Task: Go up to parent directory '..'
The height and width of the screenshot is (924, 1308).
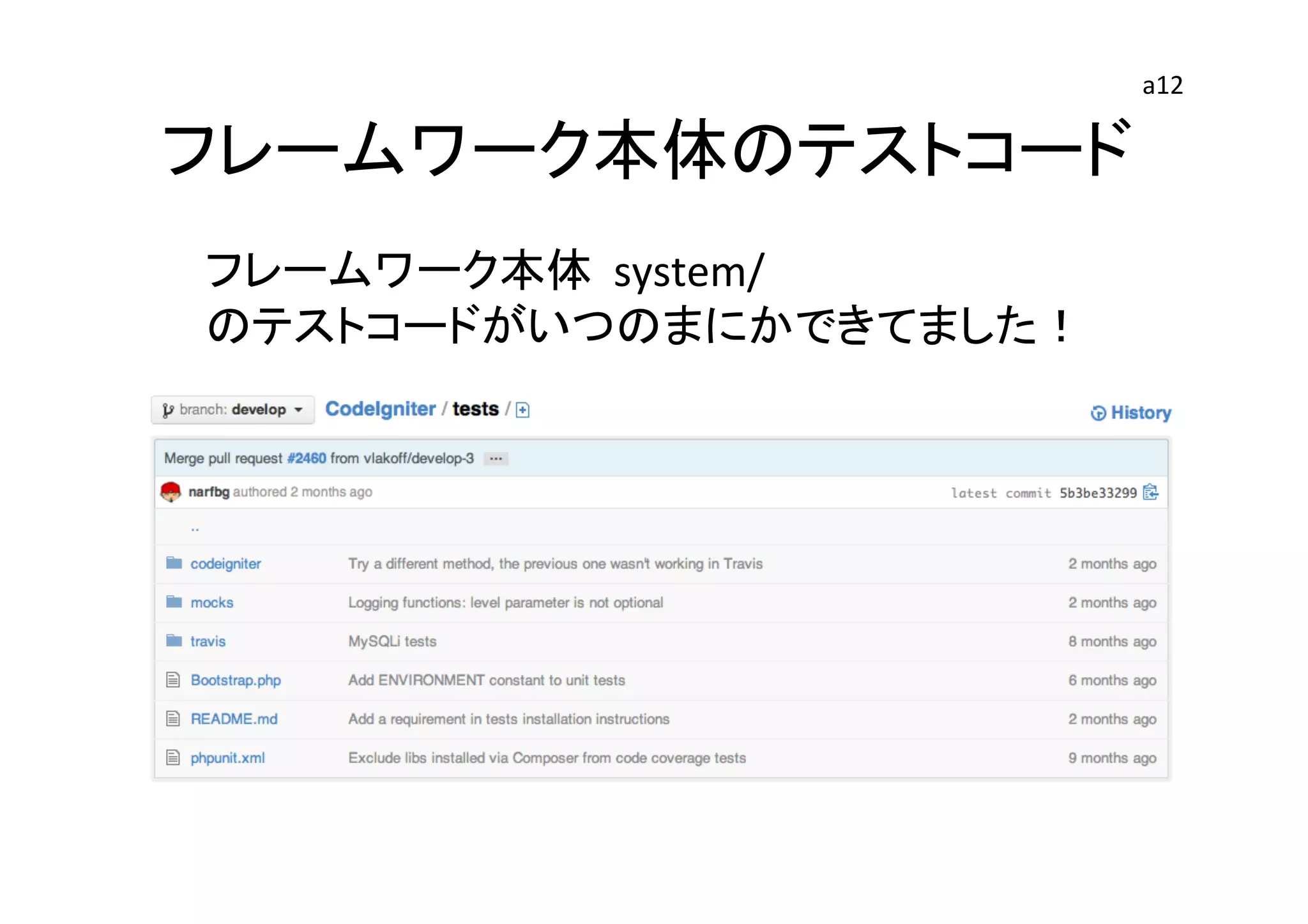Action: point(195,529)
